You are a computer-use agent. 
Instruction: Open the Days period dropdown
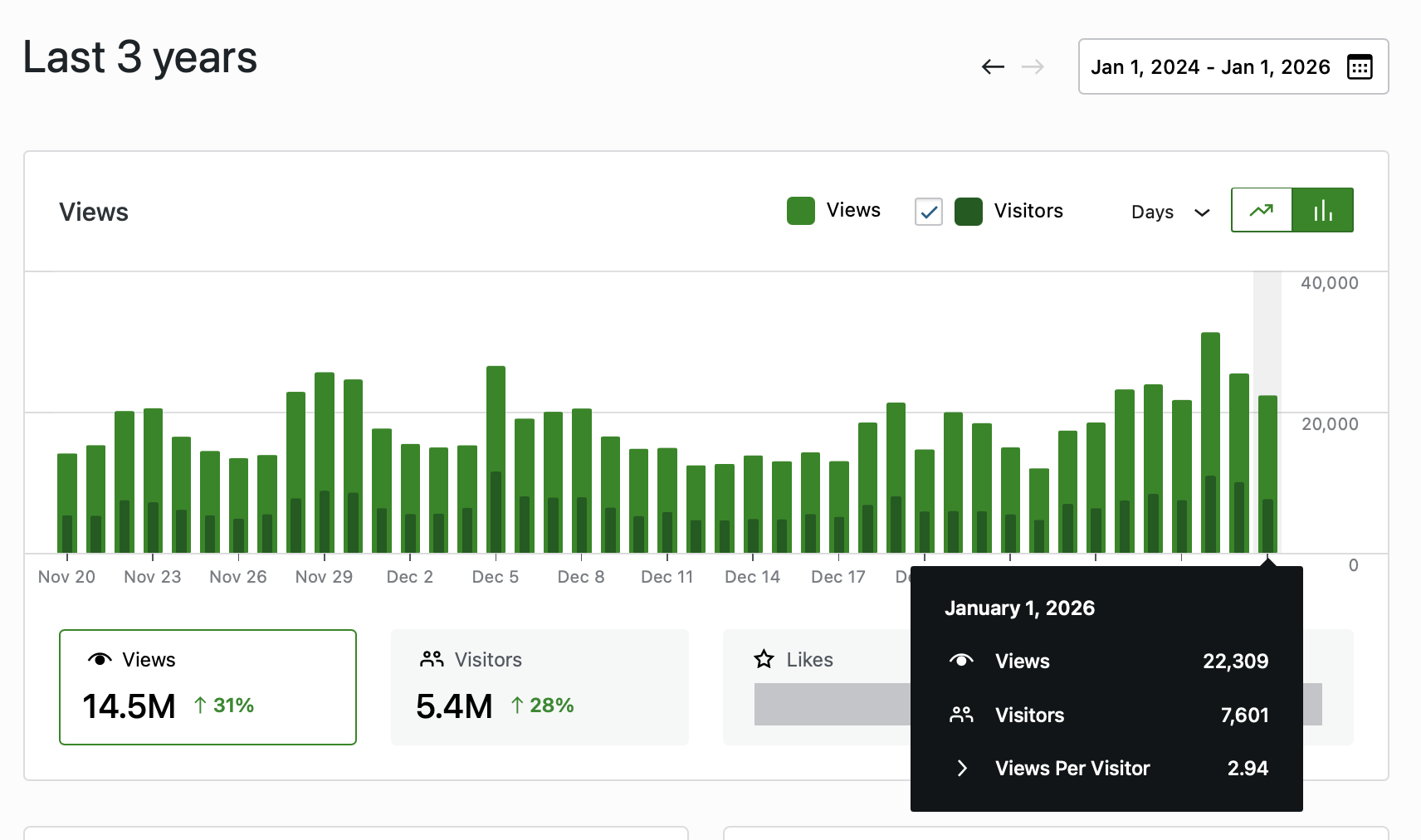pos(1170,212)
